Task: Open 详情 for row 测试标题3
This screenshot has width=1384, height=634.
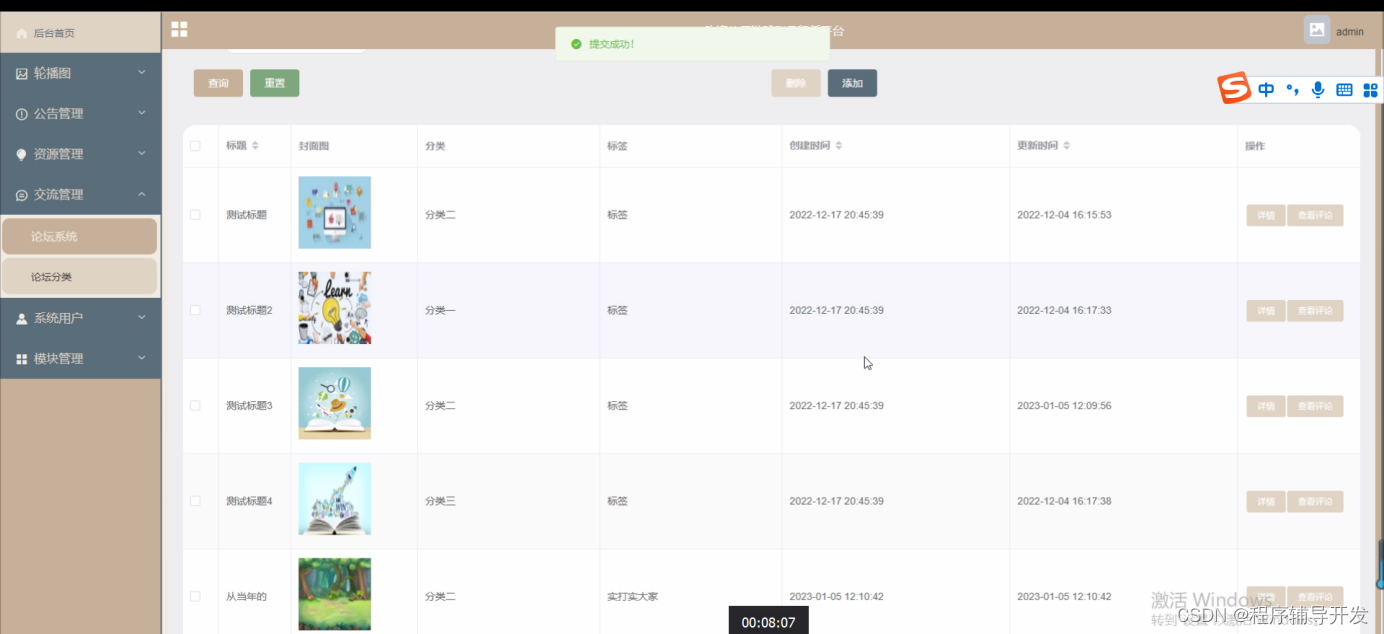Action: point(1265,406)
